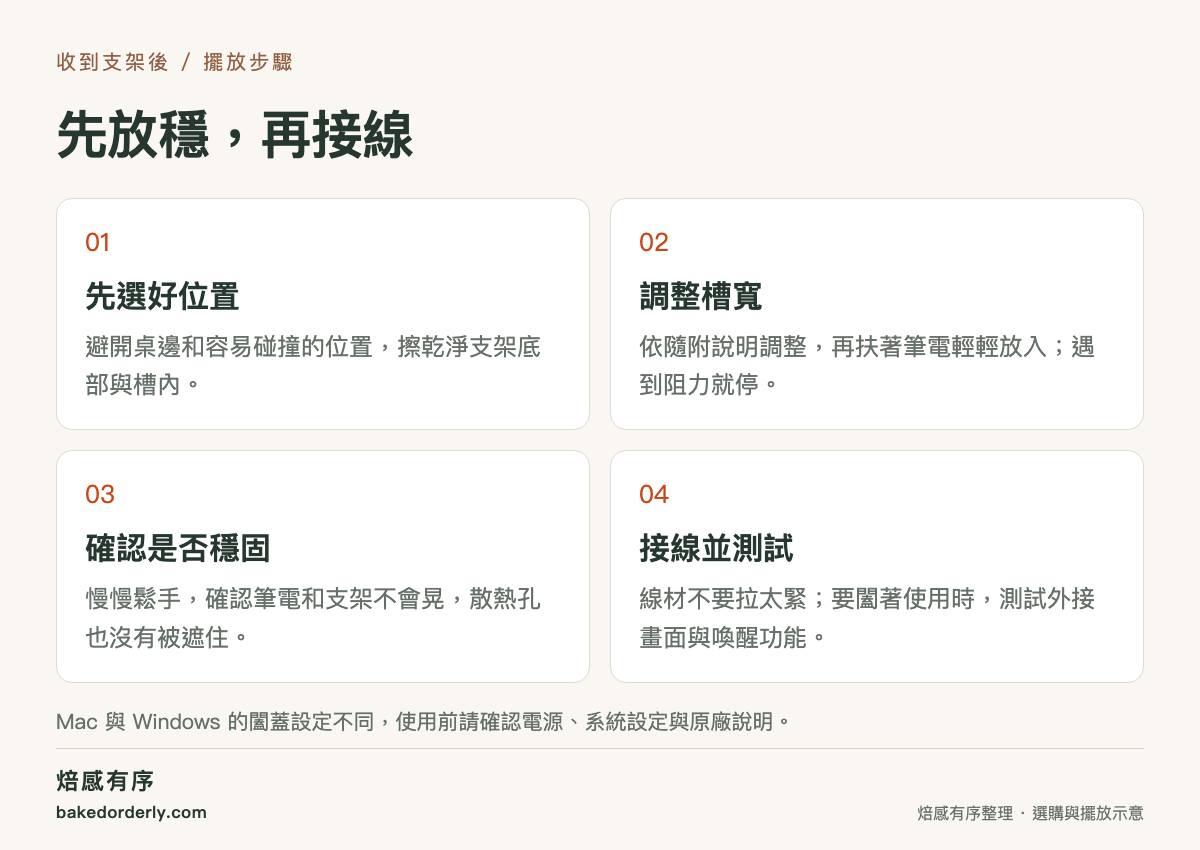Click the step title 先選好位置
The height and width of the screenshot is (850, 1200).
[x=162, y=296]
